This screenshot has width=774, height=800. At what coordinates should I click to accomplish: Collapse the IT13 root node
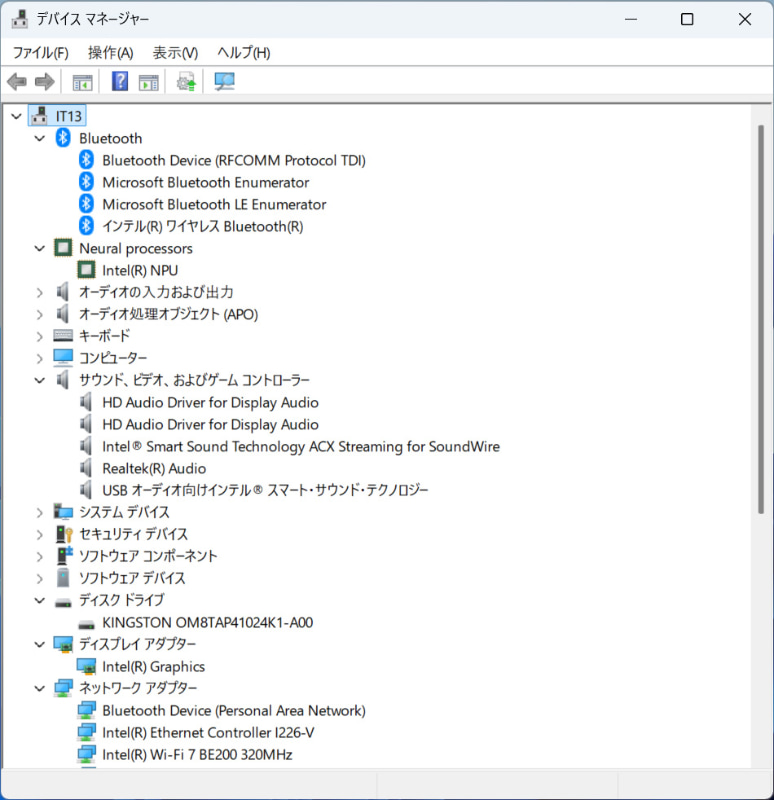(x=16, y=116)
